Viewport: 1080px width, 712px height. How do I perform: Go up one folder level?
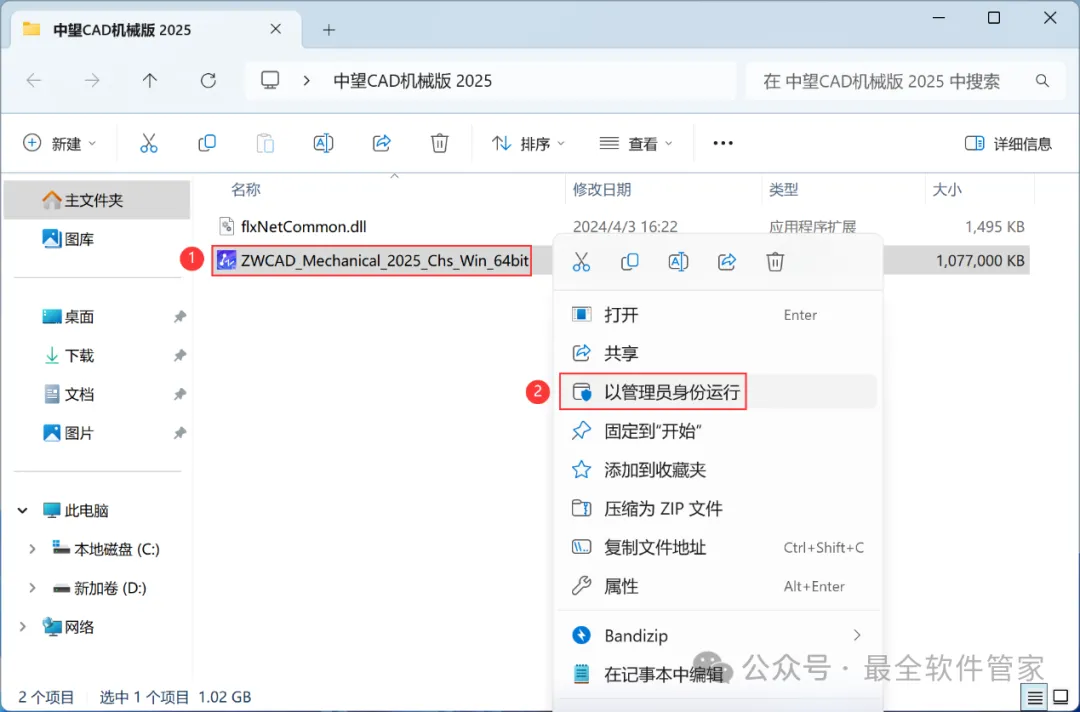(x=149, y=81)
